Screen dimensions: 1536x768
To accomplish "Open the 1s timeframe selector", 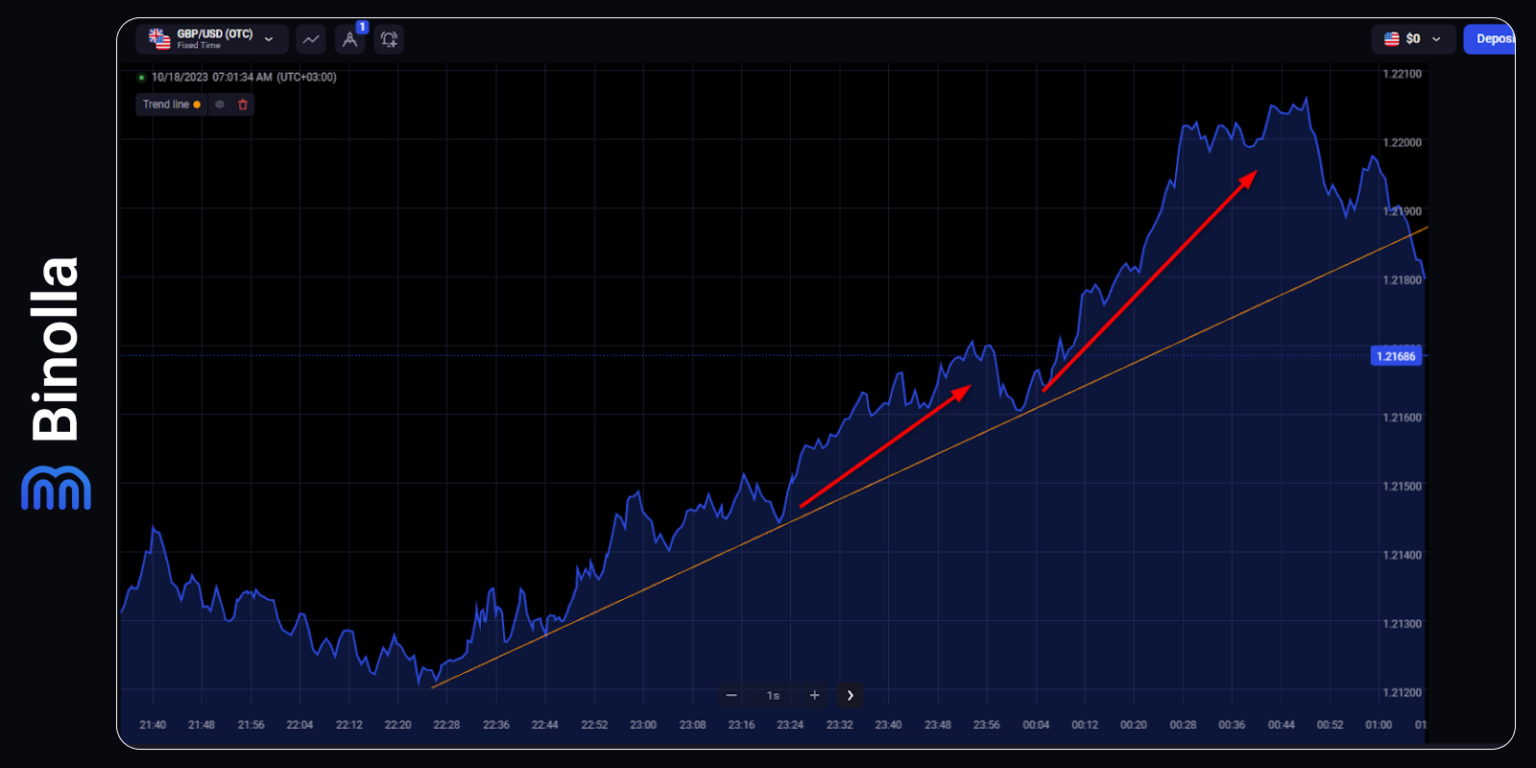I will [x=772, y=695].
